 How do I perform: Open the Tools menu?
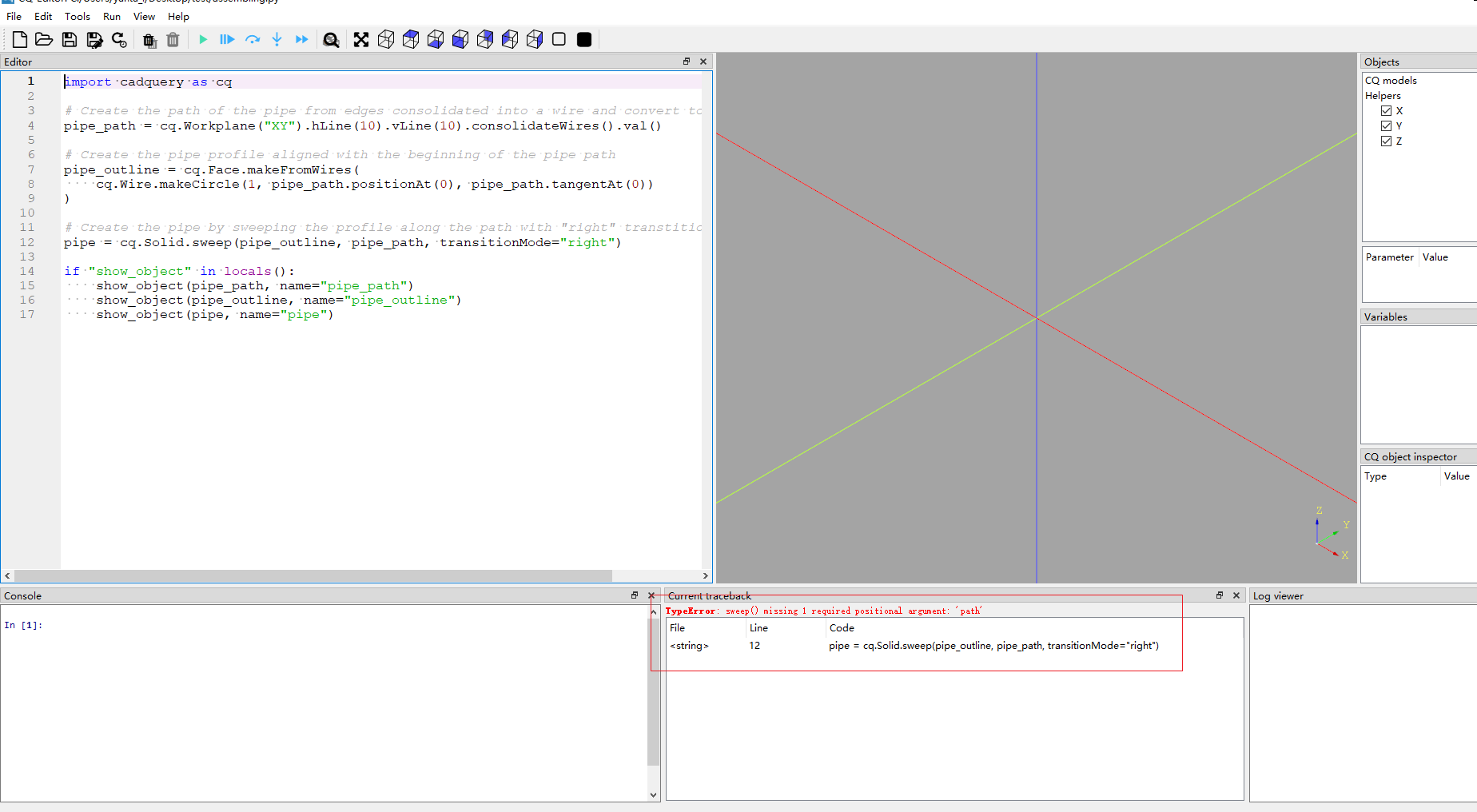78,16
